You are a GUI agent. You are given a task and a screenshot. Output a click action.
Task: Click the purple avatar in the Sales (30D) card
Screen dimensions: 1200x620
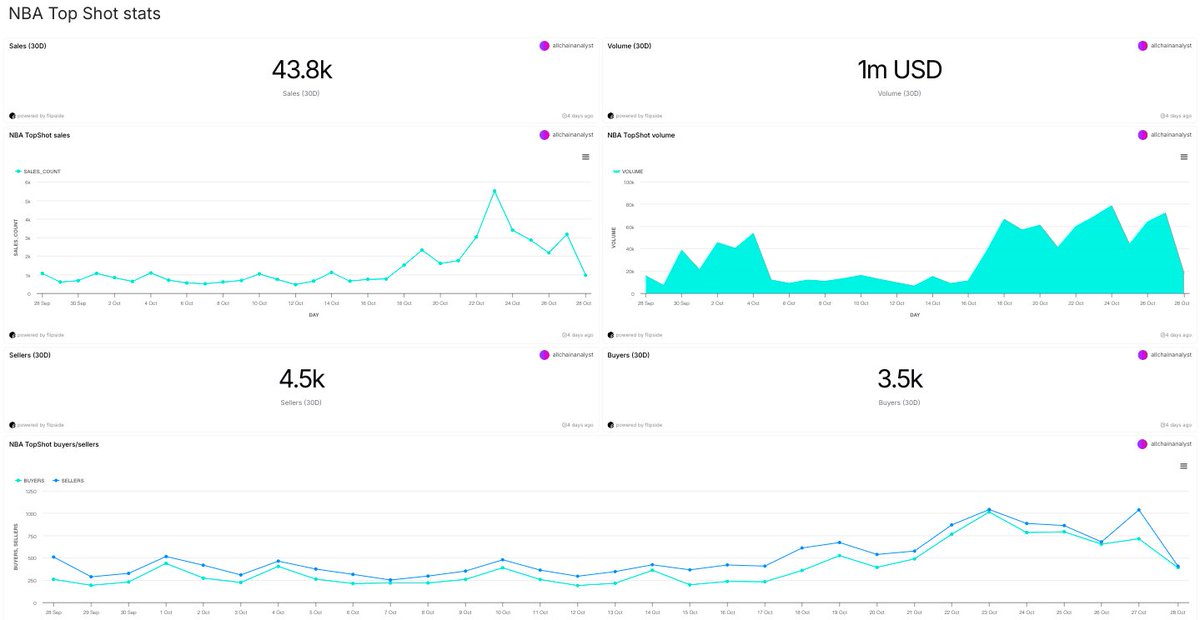click(x=544, y=46)
